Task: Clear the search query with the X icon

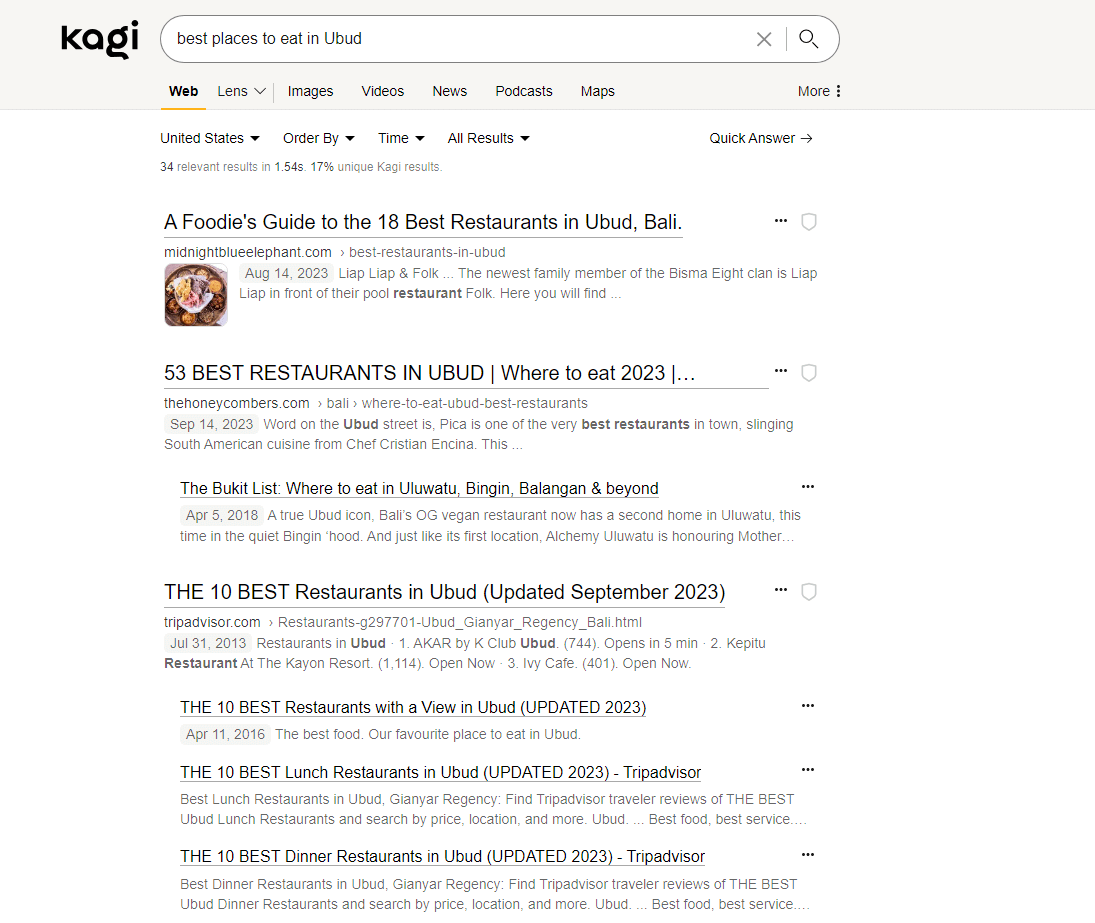Action: [764, 39]
